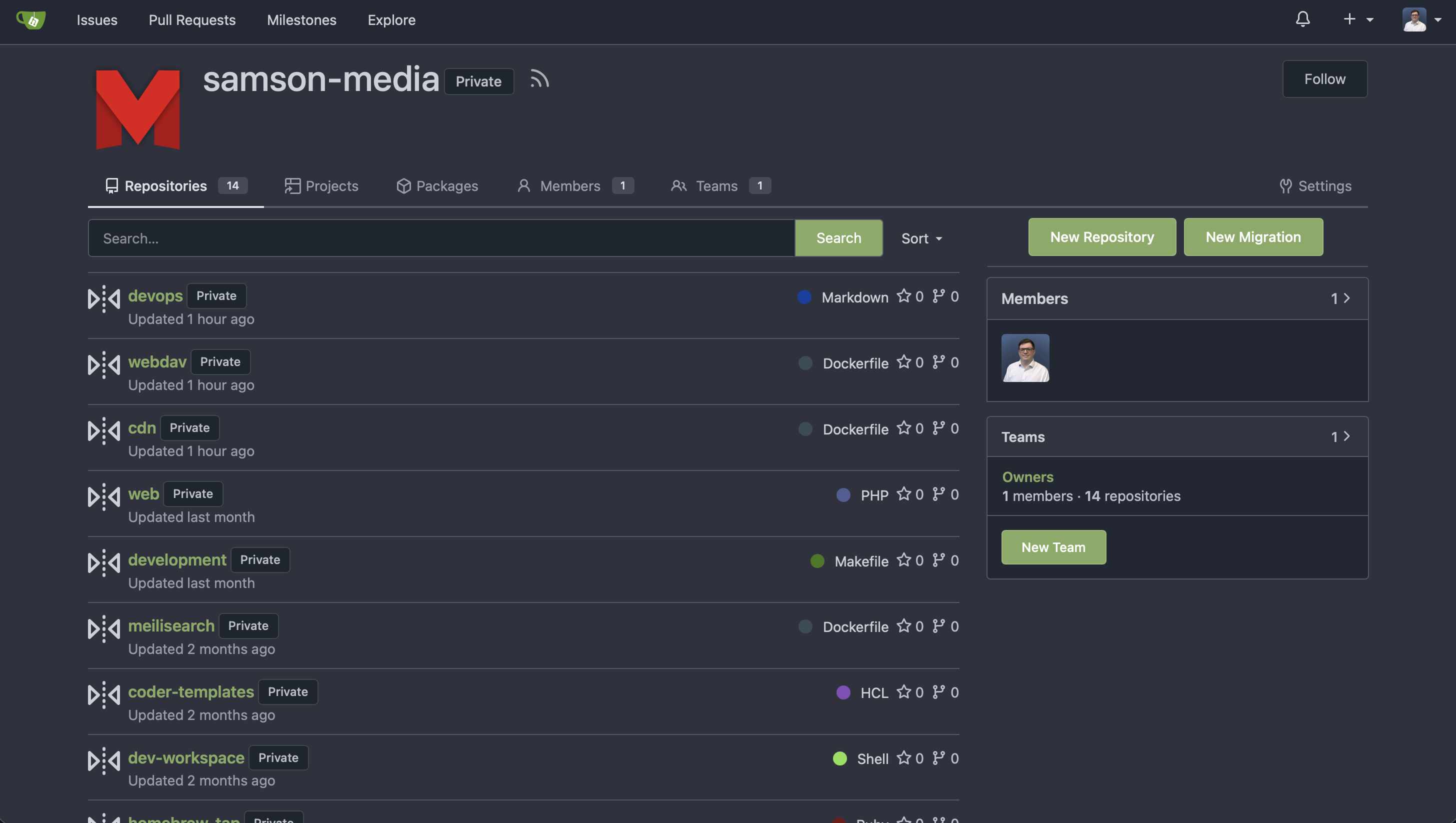
Task: Click the member avatar in Members panel
Action: pos(1025,358)
